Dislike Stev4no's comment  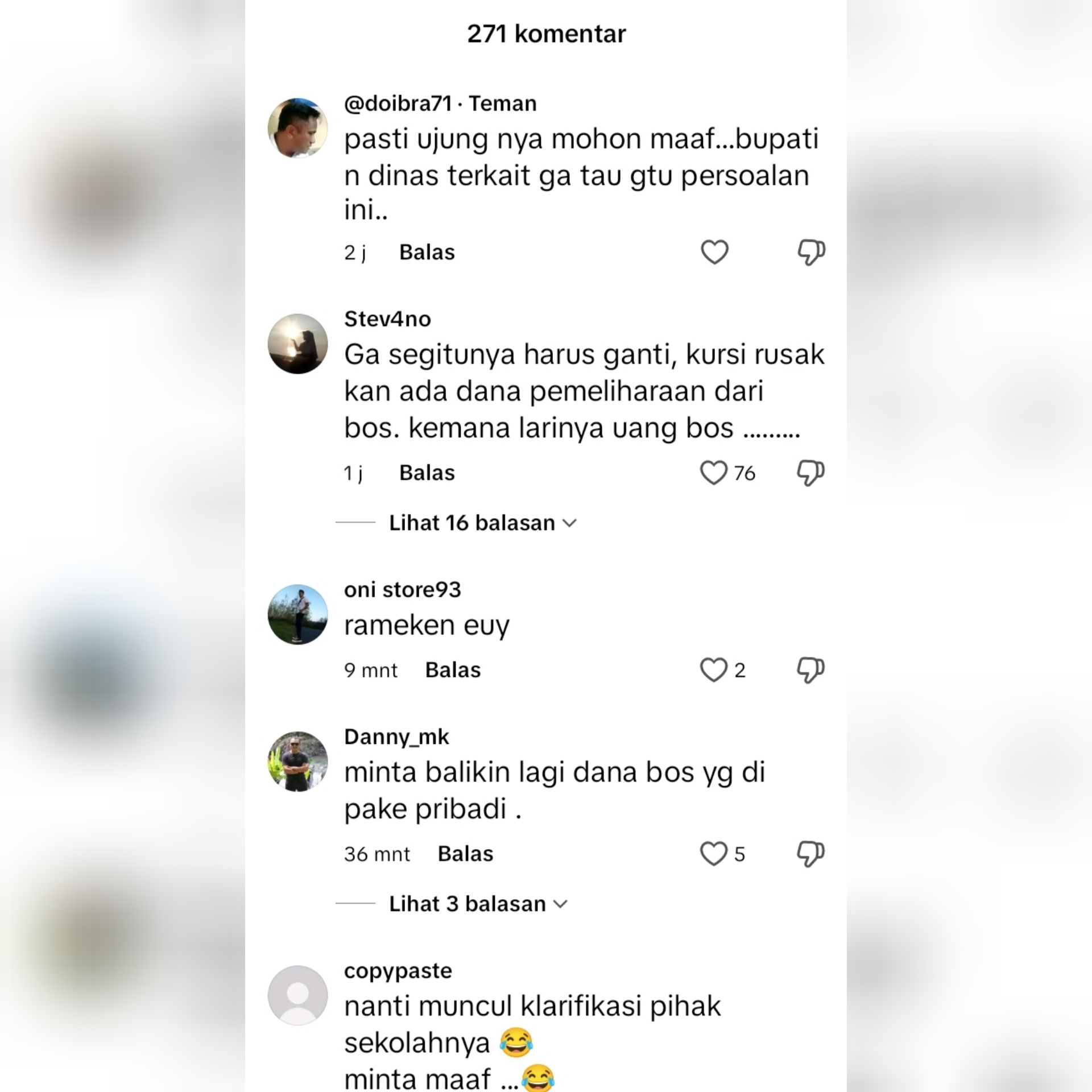click(811, 473)
